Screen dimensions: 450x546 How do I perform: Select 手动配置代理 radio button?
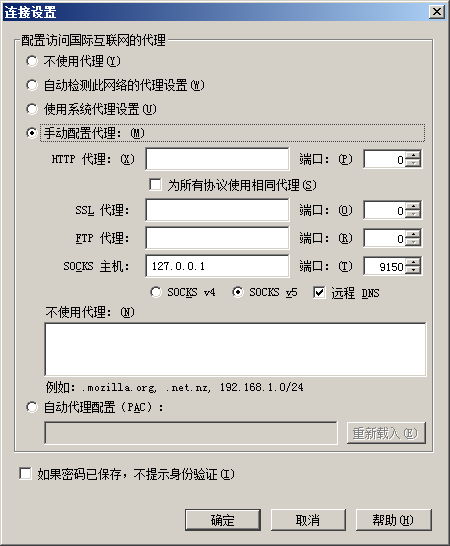click(32, 133)
